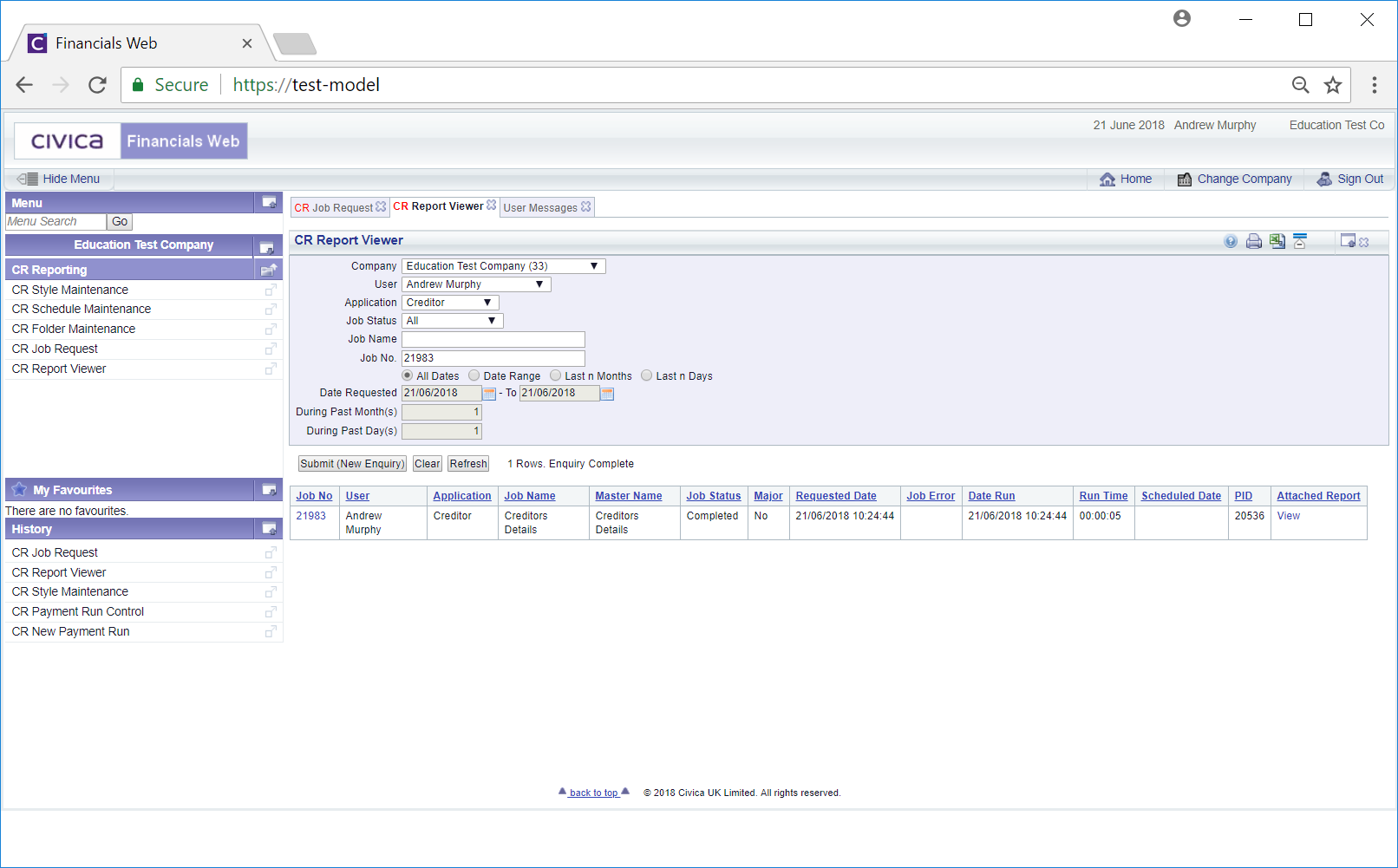Switch to the CR Job Request tab
Screen dimensions: 1398x868
(333, 208)
